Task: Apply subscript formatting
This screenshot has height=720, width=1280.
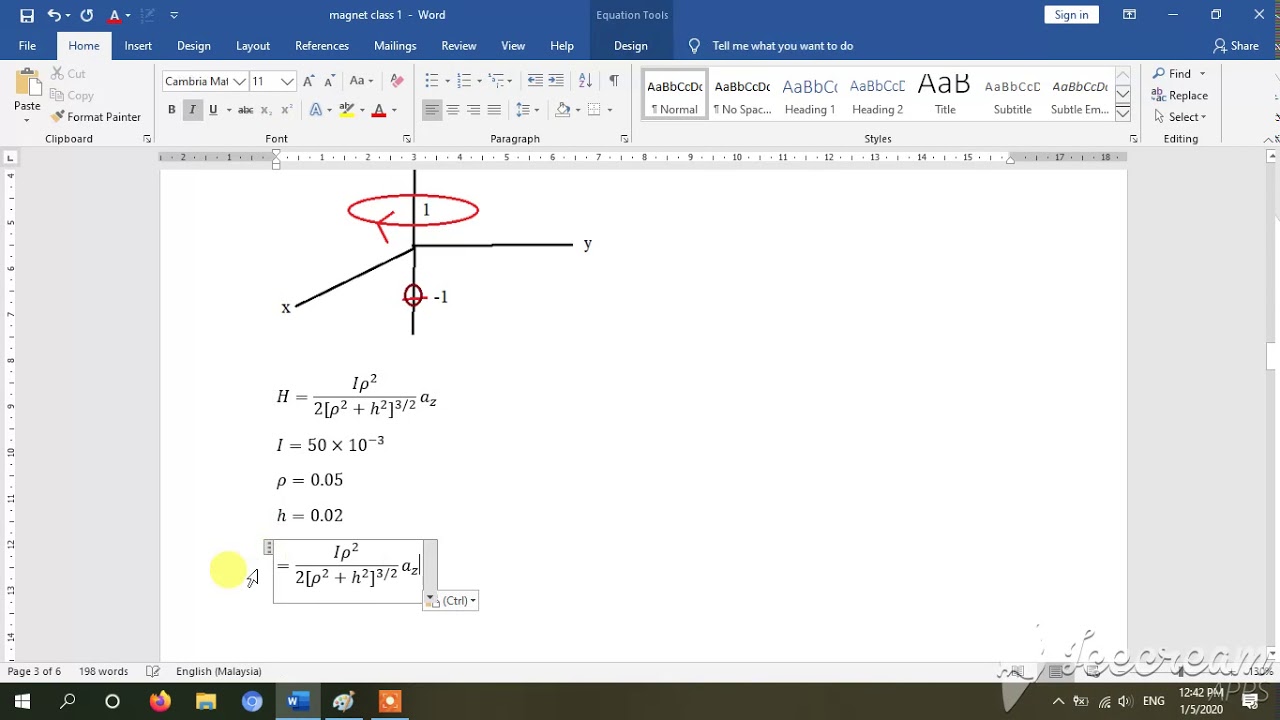Action: tap(268, 110)
